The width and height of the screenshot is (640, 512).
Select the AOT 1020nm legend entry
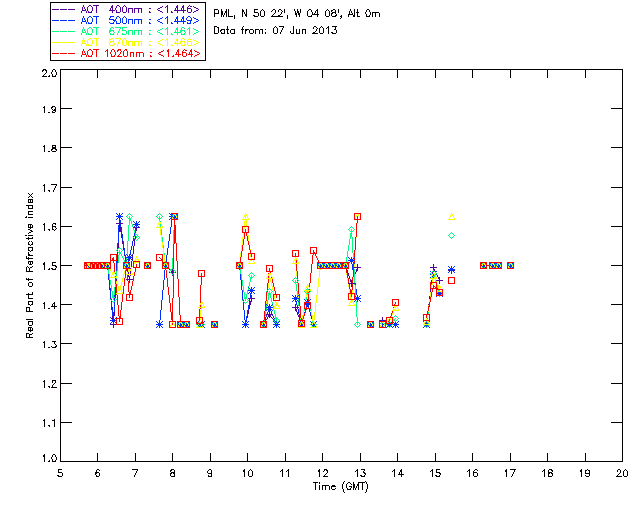pos(126,53)
